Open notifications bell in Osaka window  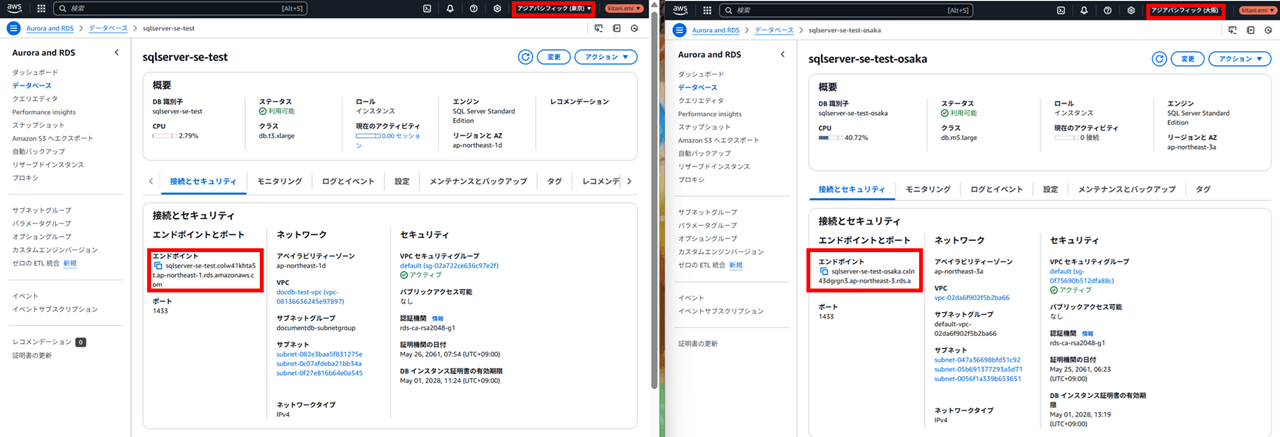[1086, 8]
